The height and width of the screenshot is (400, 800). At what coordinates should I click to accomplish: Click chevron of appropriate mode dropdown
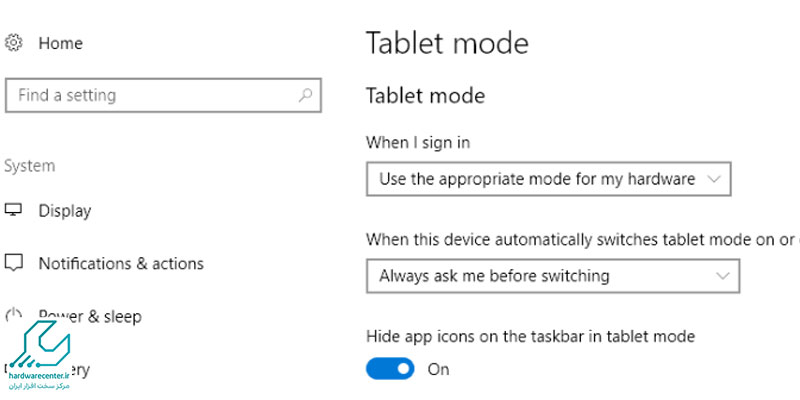713,179
